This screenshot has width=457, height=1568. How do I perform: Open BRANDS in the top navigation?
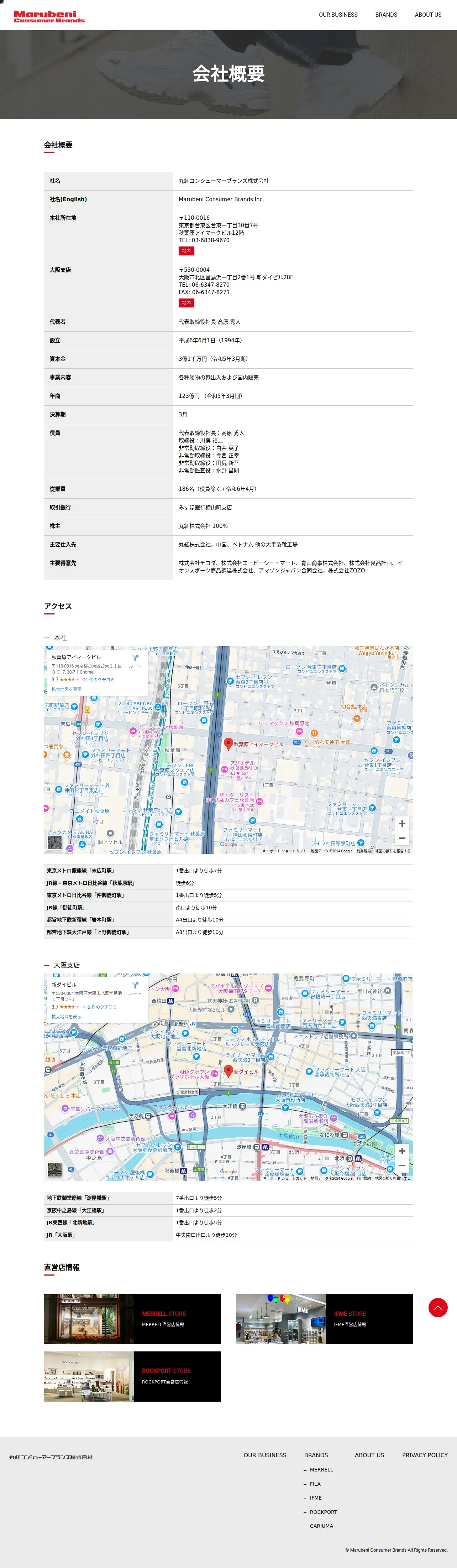pyautogui.click(x=386, y=15)
